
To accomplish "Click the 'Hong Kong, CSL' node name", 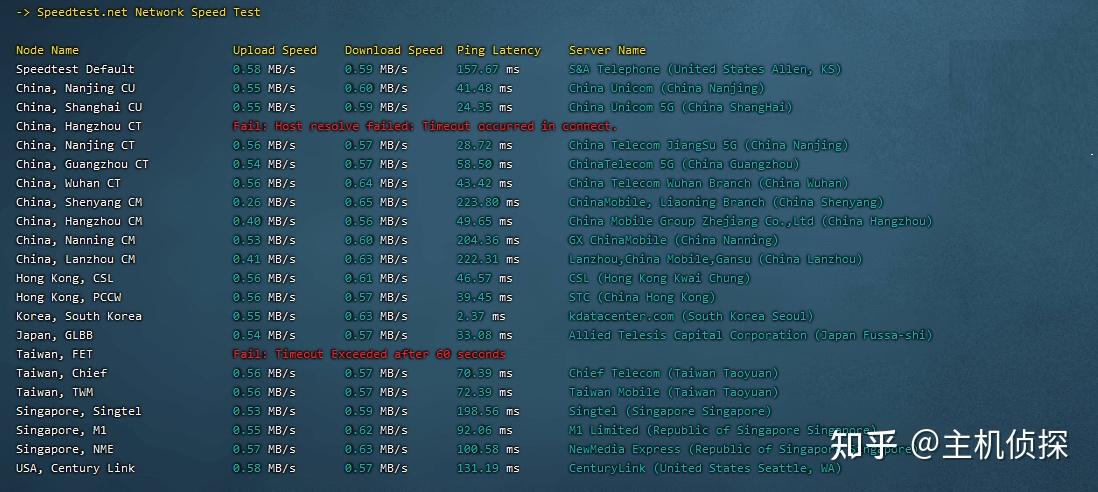I will pyautogui.click(x=64, y=278).
